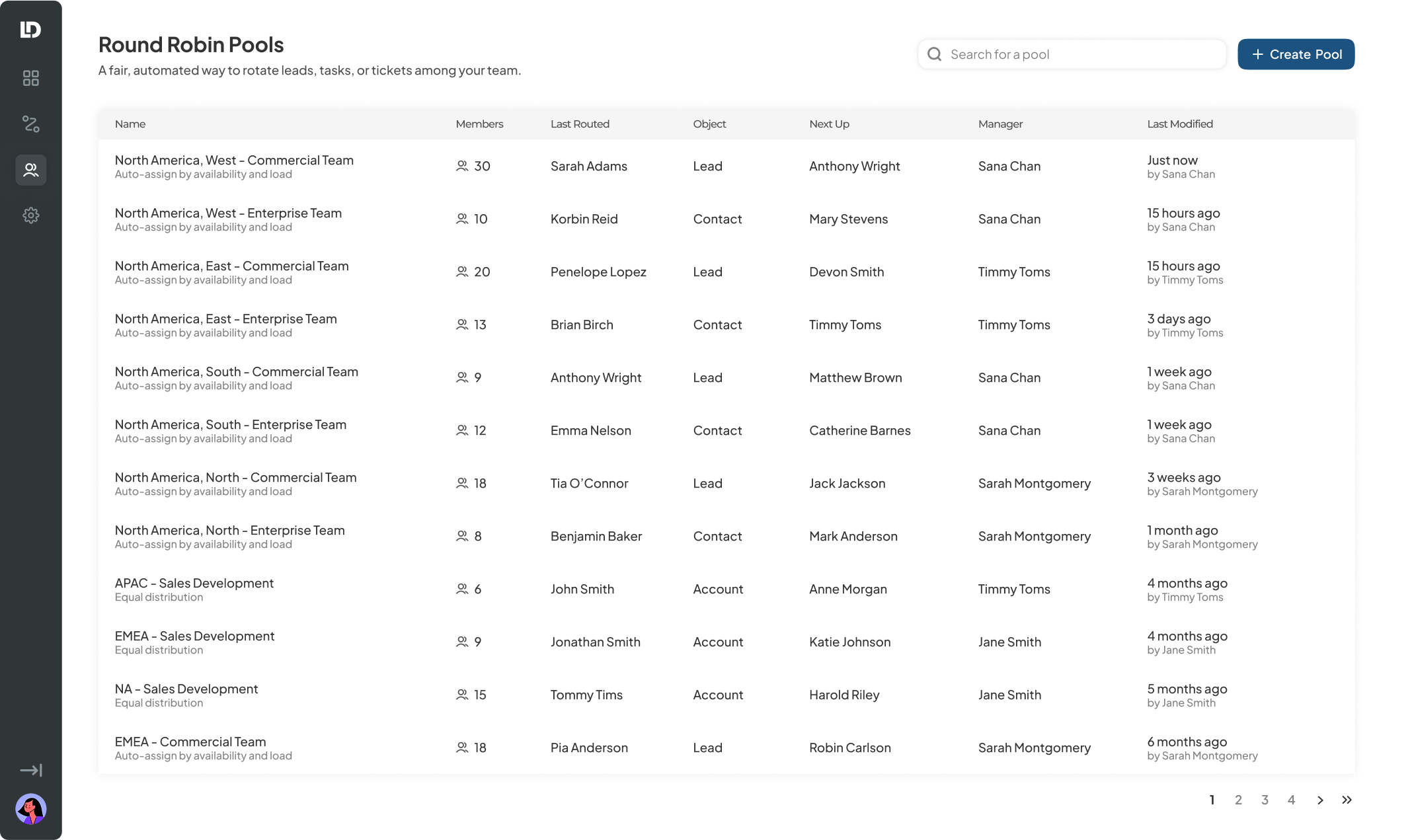1412x840 pixels.
Task: Open settings gear icon in sidebar
Action: [x=30, y=215]
